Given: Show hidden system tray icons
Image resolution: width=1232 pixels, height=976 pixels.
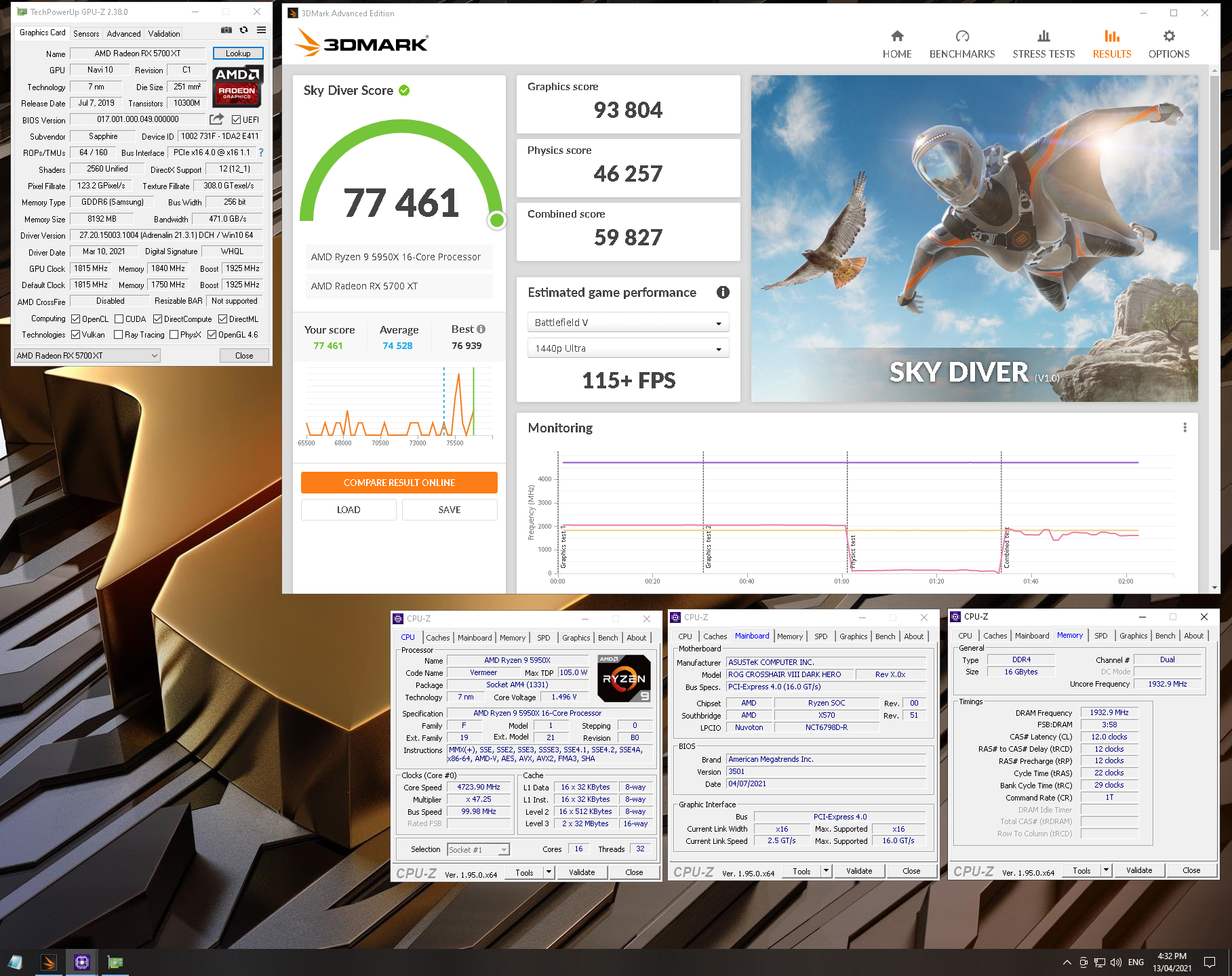Looking at the screenshot, I should pos(1067,962).
